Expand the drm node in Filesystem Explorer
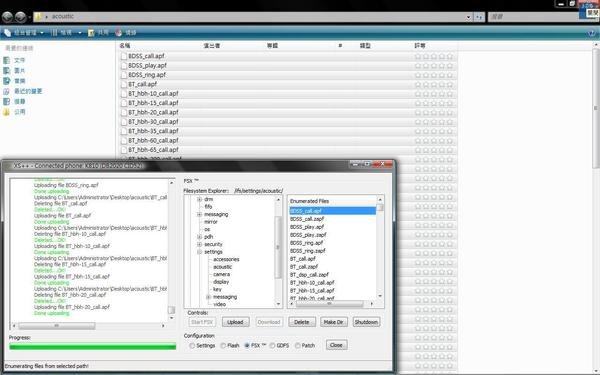 (199, 199)
